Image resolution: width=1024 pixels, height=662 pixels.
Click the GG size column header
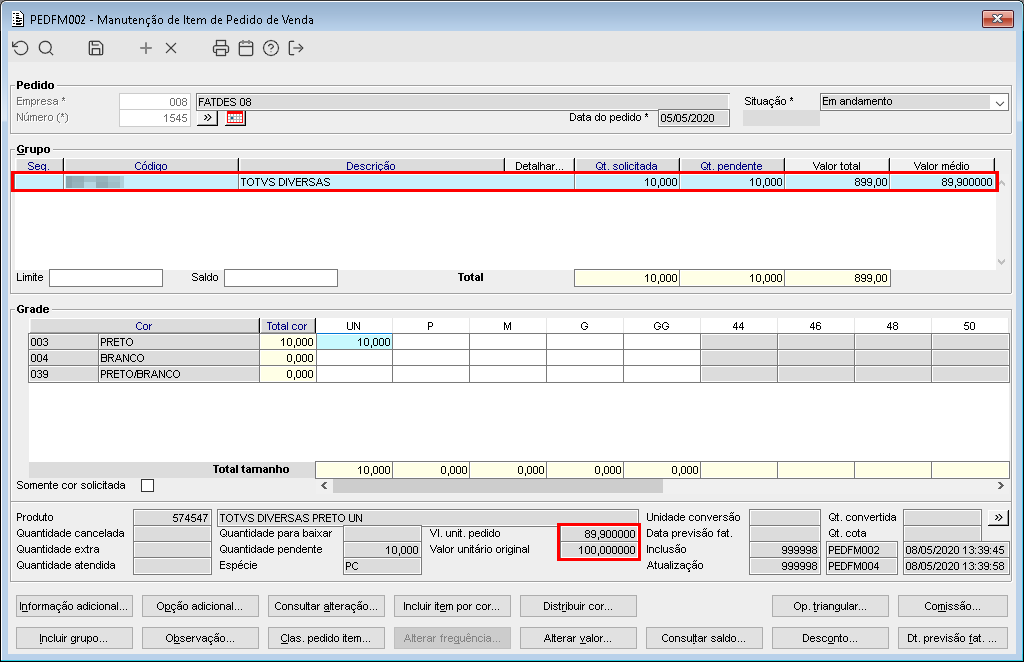click(x=661, y=326)
